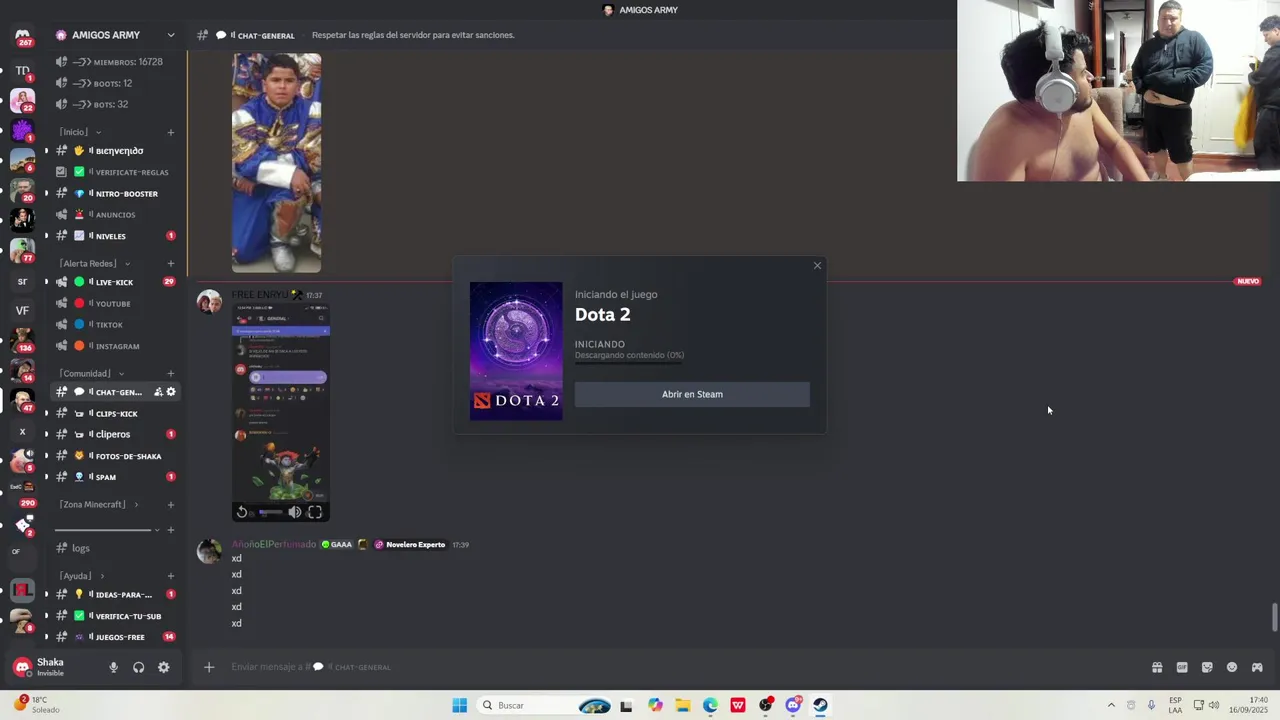
Task: Open the anuncios channel
Action: coord(116,215)
